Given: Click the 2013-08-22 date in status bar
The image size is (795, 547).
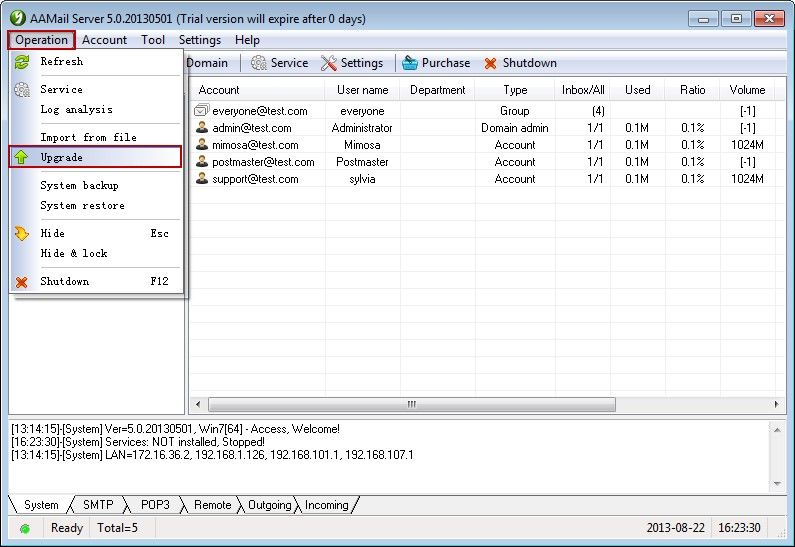Looking at the screenshot, I should point(675,528).
